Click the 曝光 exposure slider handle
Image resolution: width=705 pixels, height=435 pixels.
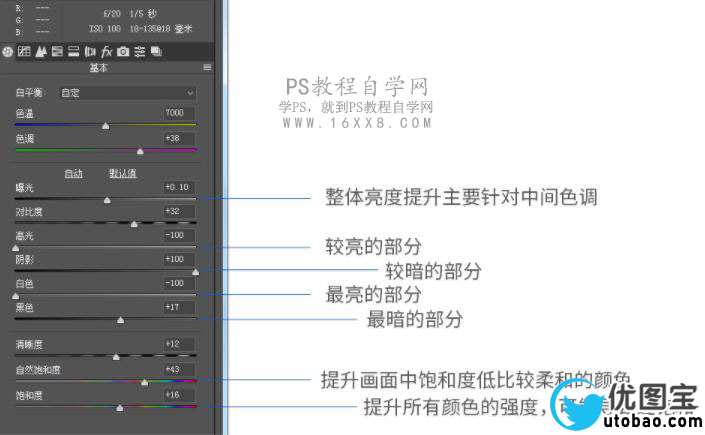pyautogui.click(x=107, y=200)
